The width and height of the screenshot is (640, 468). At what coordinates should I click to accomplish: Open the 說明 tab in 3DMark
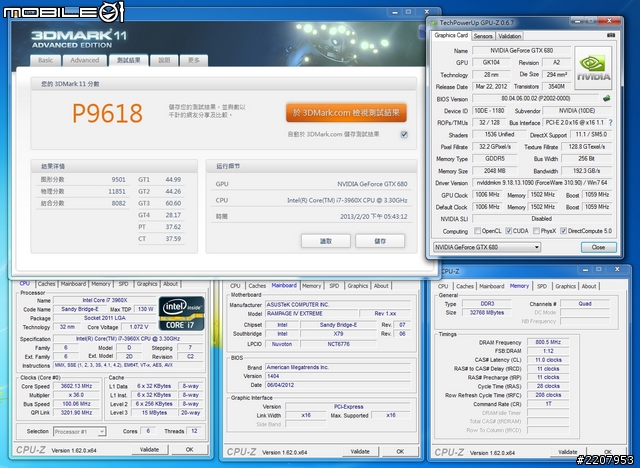point(164,60)
